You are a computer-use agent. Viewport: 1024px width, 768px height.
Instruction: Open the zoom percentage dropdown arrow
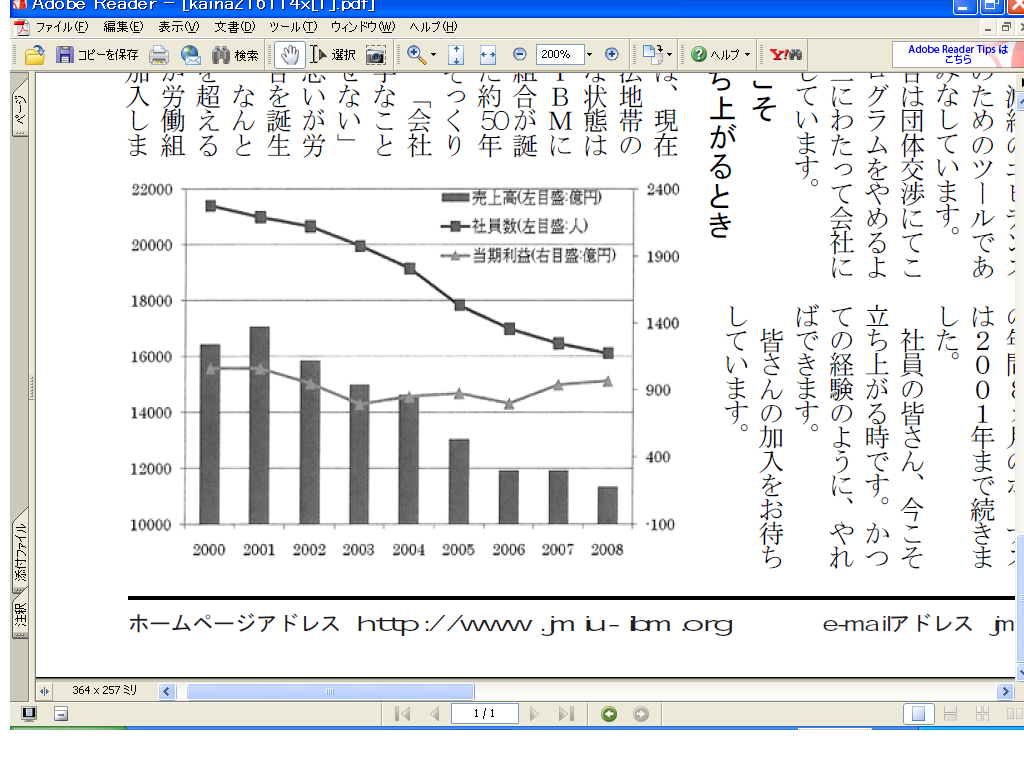[589, 55]
